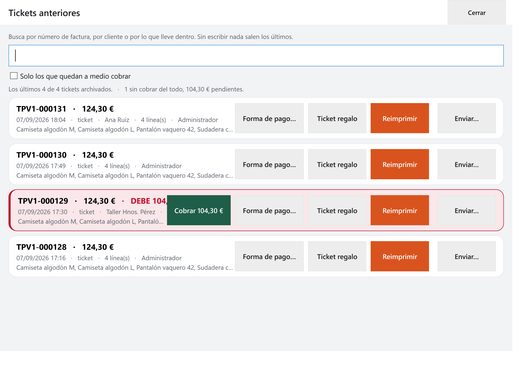
Task: Click date 07/09/2026 17:16
Action: click(41, 258)
